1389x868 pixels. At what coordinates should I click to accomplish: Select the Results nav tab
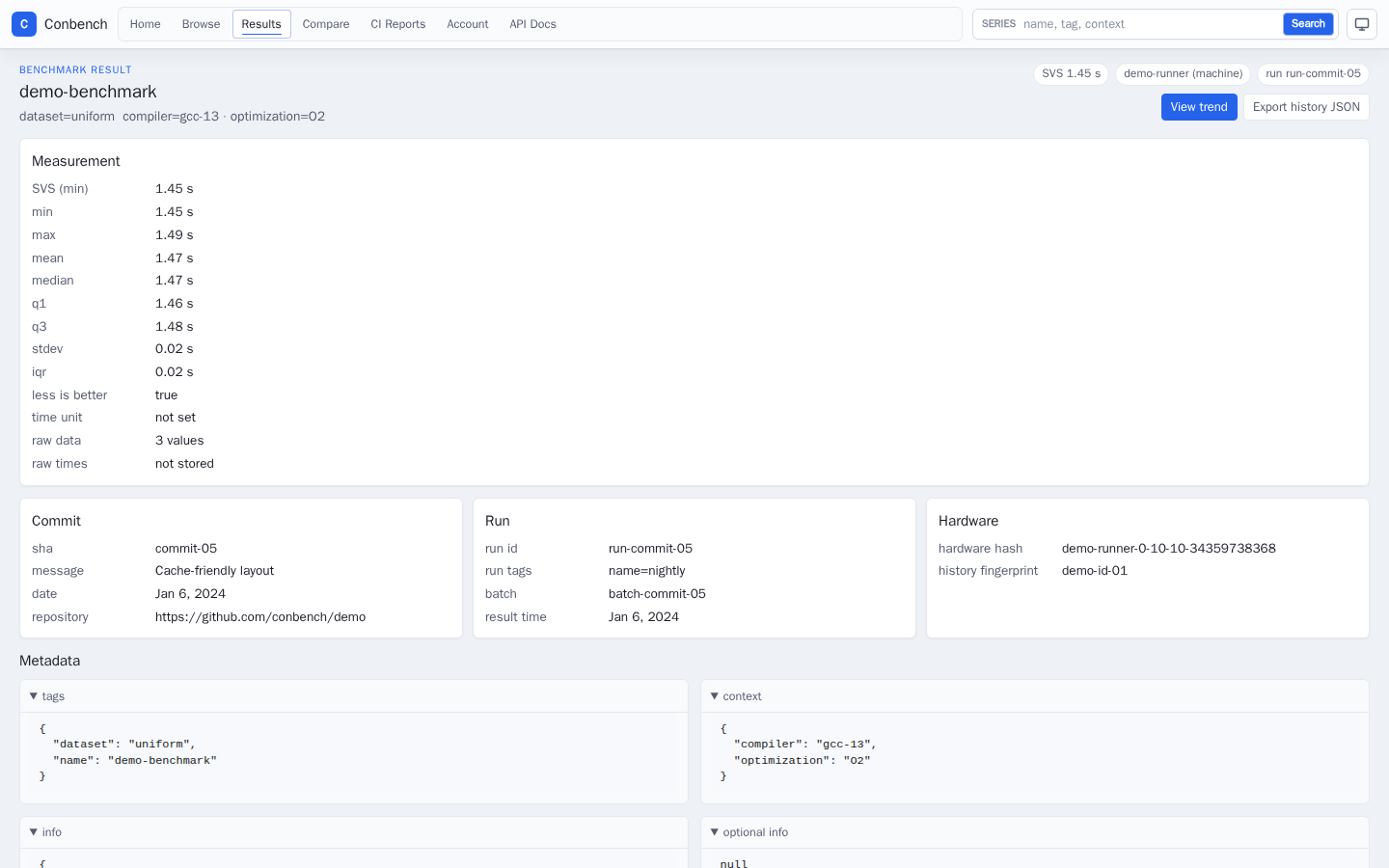(261, 24)
